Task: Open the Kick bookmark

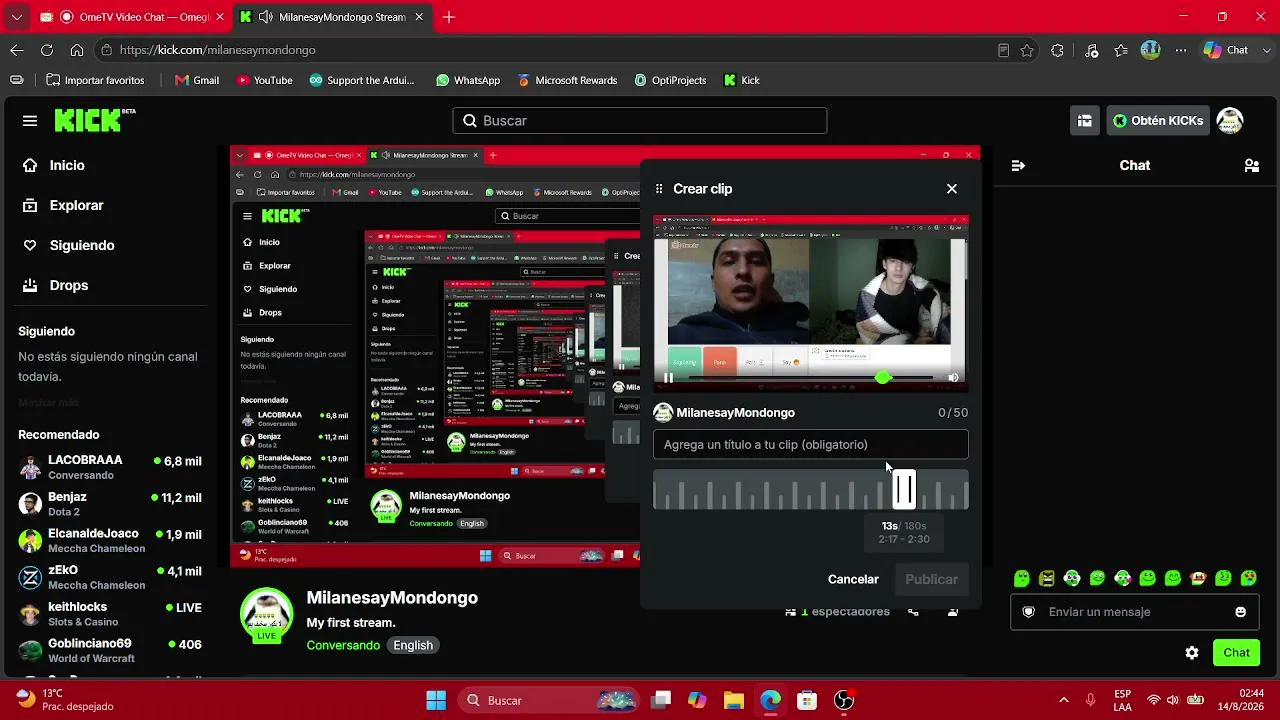Action: 741,80
